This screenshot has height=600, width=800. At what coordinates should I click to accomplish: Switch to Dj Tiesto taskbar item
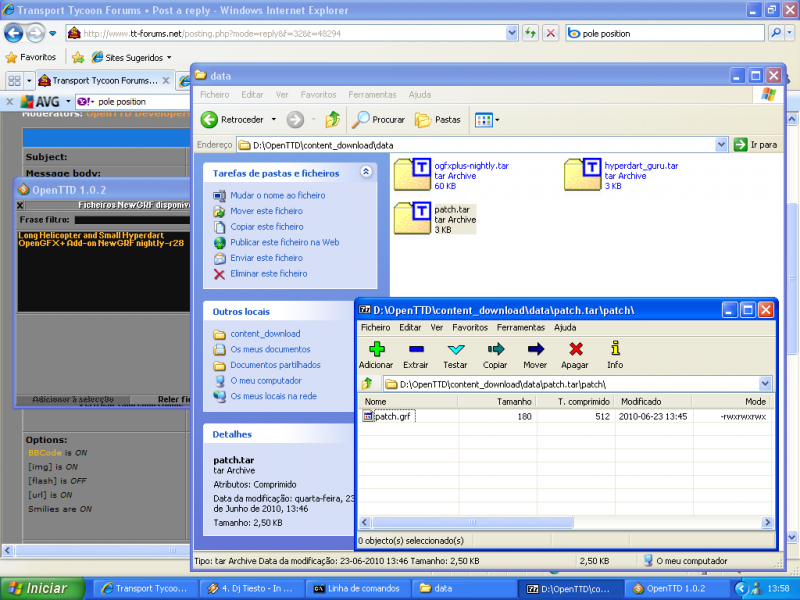[251, 588]
